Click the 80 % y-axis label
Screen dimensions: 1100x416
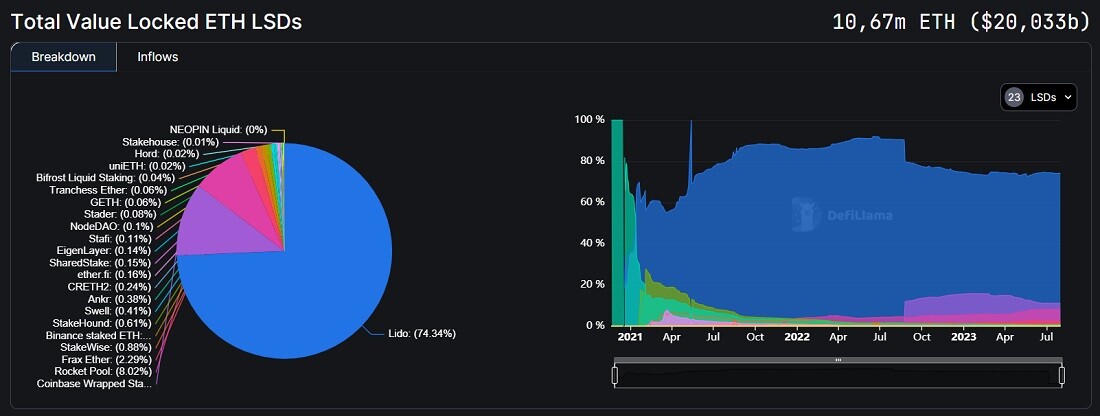point(592,161)
